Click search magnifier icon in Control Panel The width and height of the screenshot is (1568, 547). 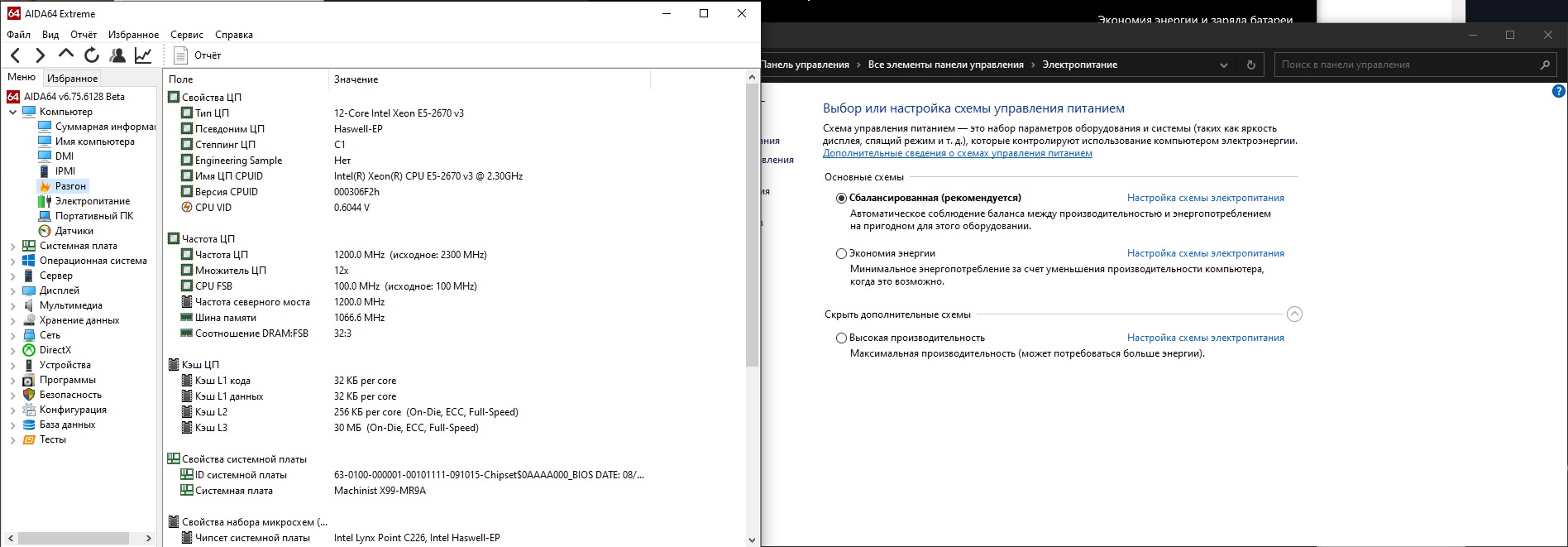click(x=1545, y=65)
